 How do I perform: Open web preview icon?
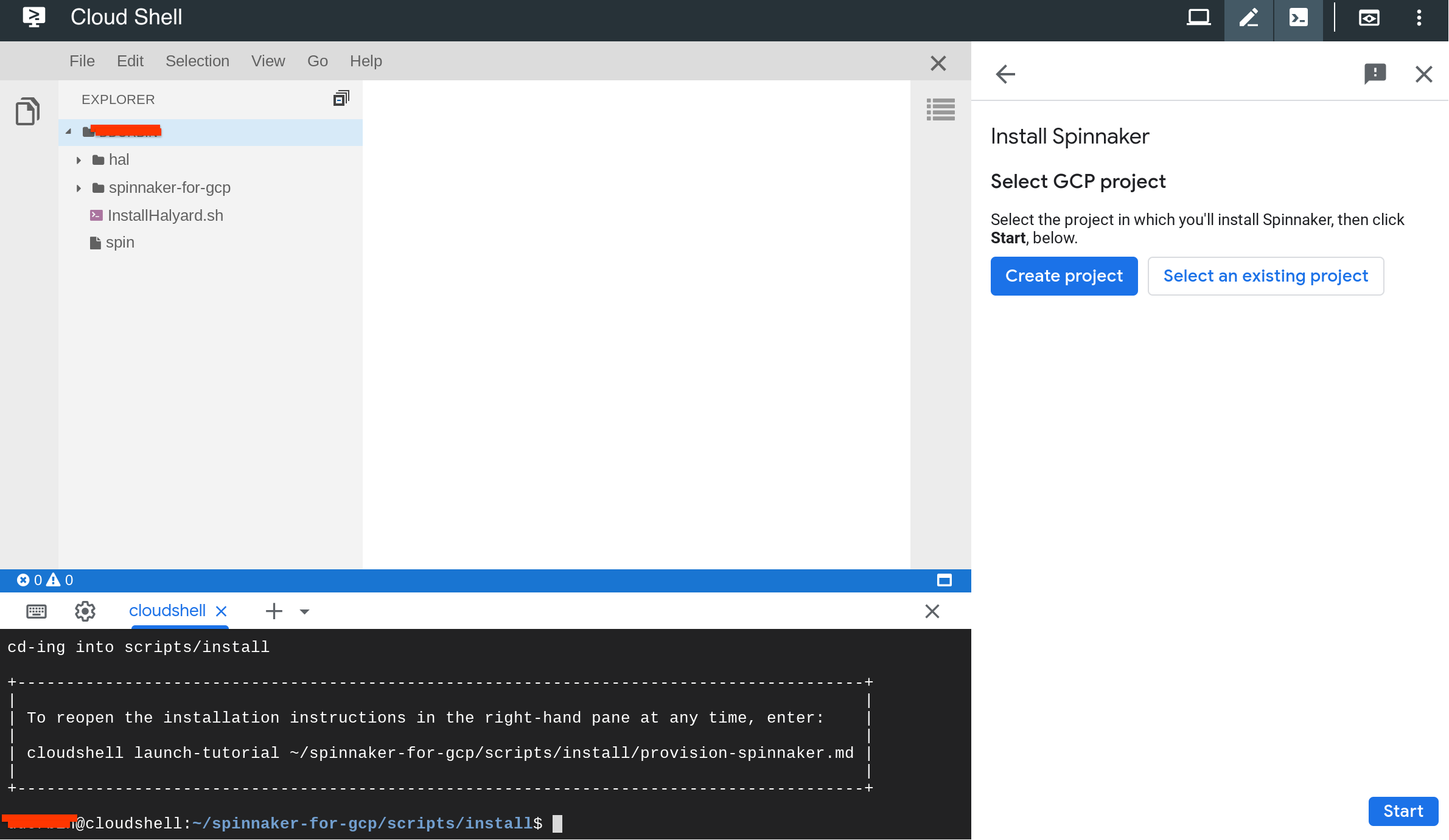pos(1369,18)
